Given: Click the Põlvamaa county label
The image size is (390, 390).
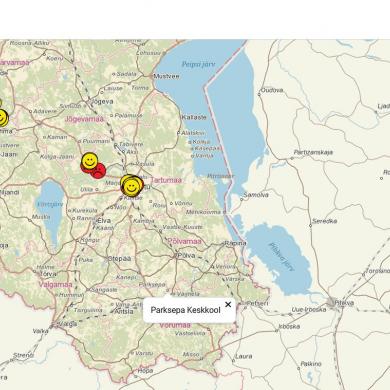Looking at the screenshot, I should coord(184,241).
